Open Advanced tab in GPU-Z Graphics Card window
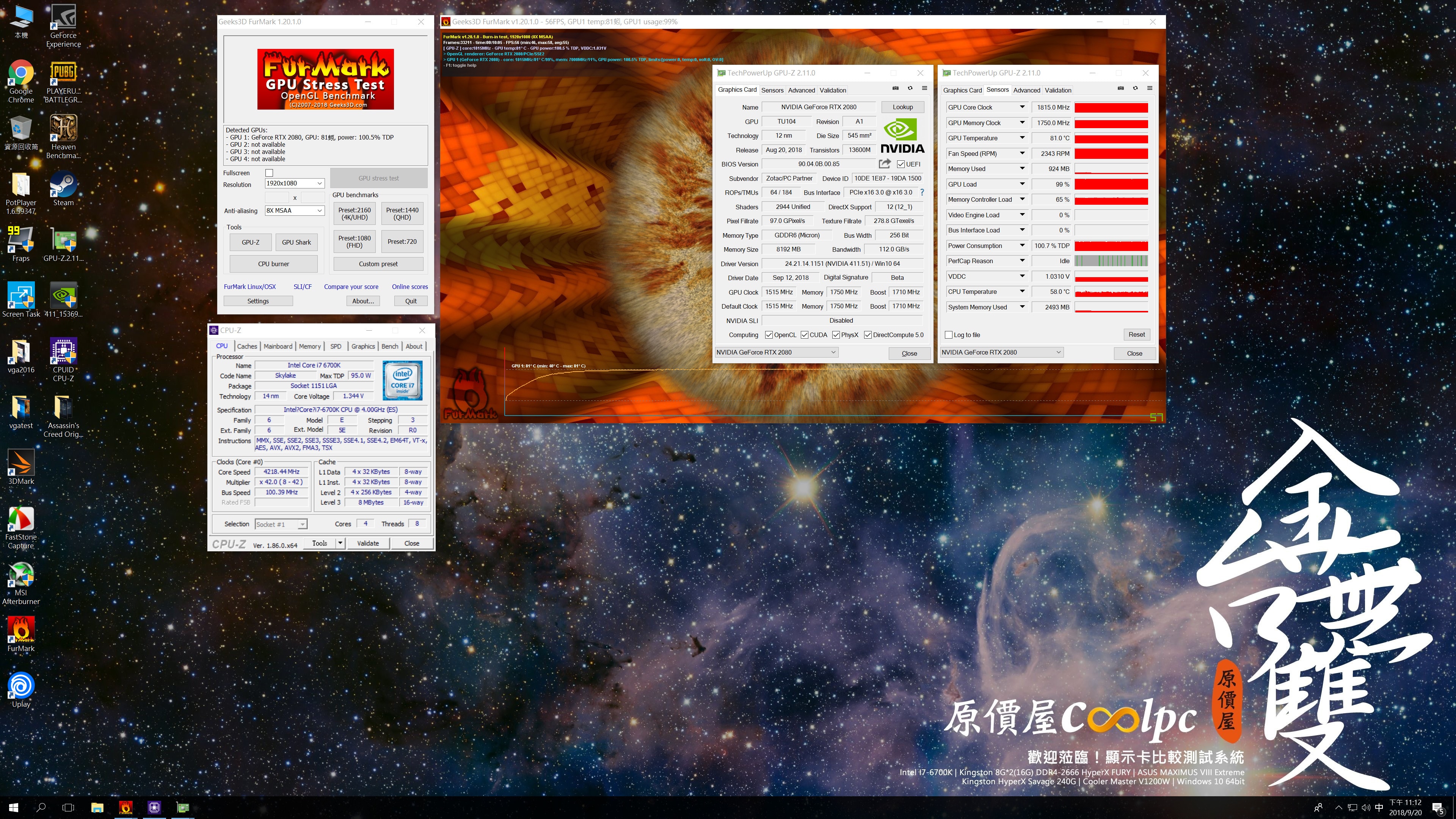The image size is (1456, 819). 802,90
